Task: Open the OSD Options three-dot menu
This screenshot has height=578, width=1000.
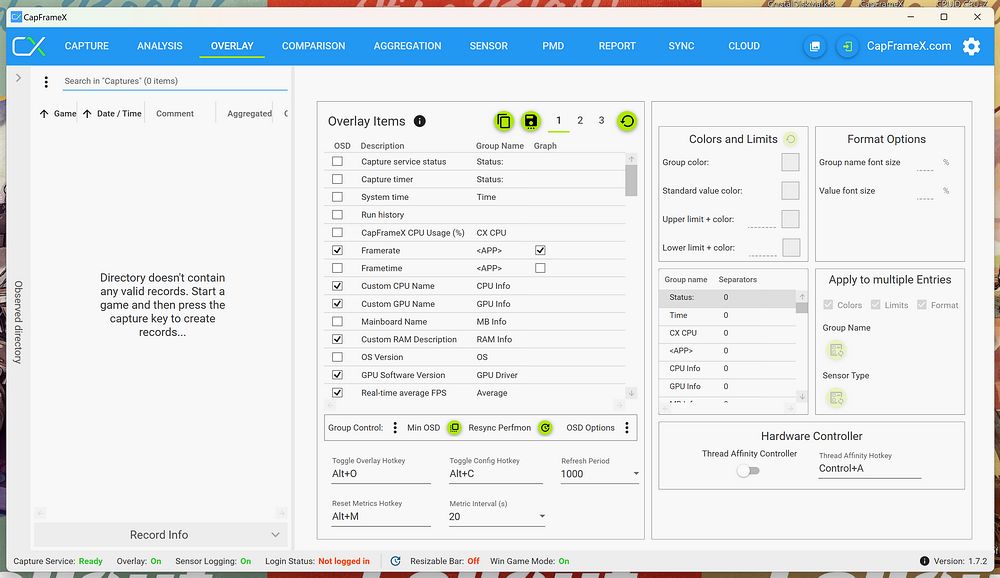Action: pos(627,427)
